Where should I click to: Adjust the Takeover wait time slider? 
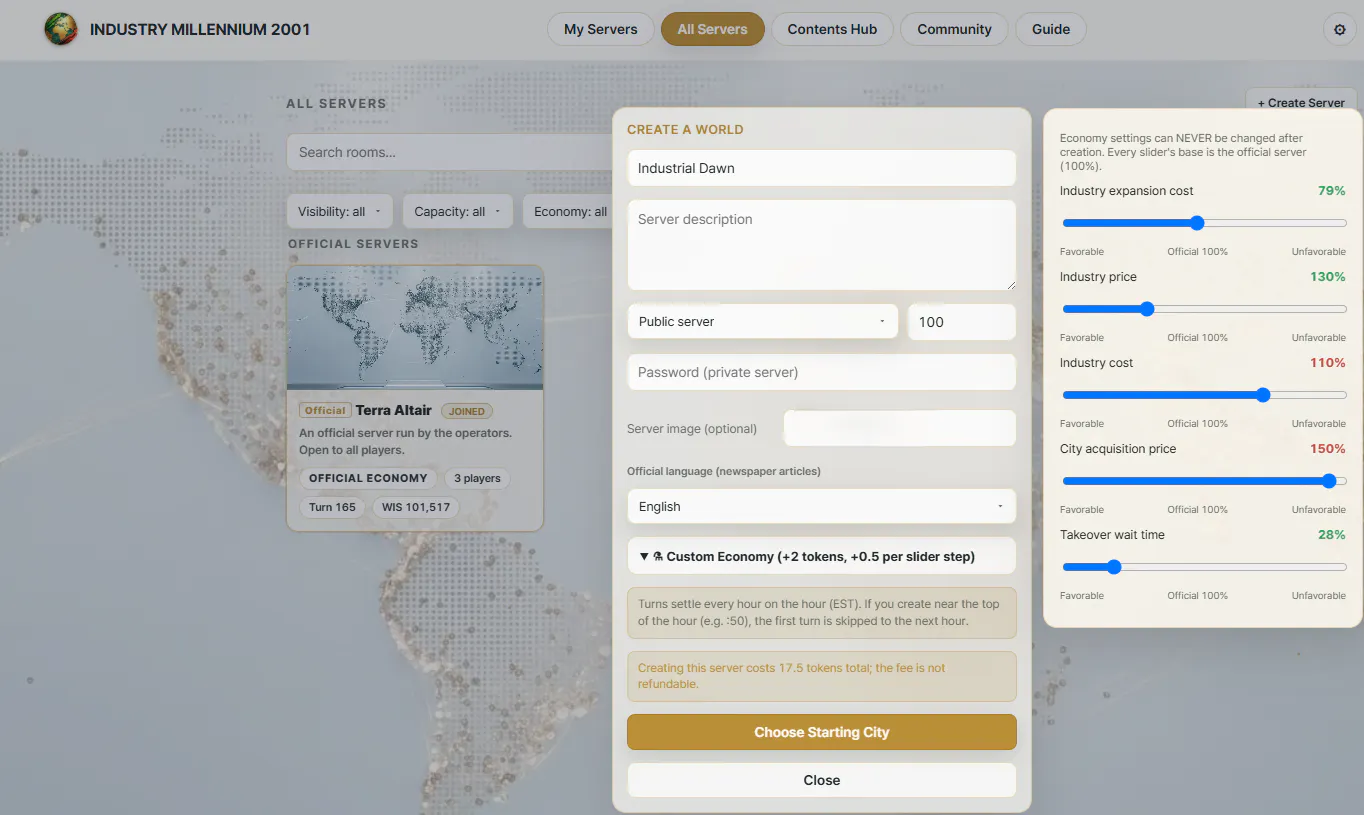click(x=1204, y=567)
